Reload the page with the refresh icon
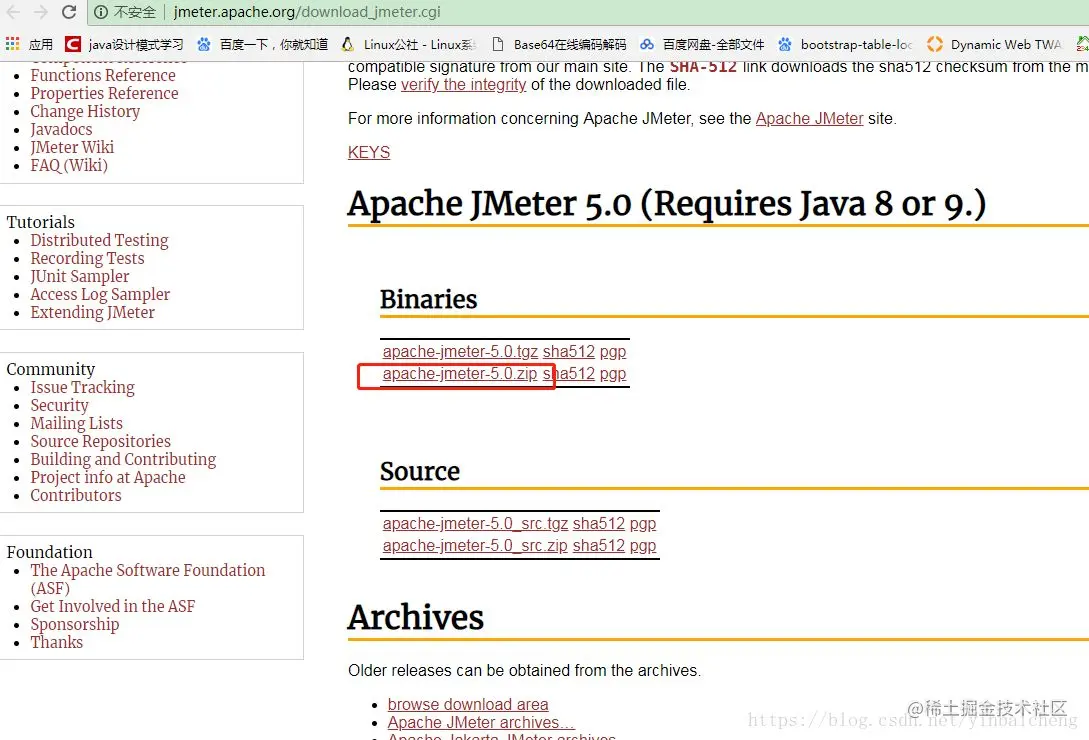 click(69, 12)
